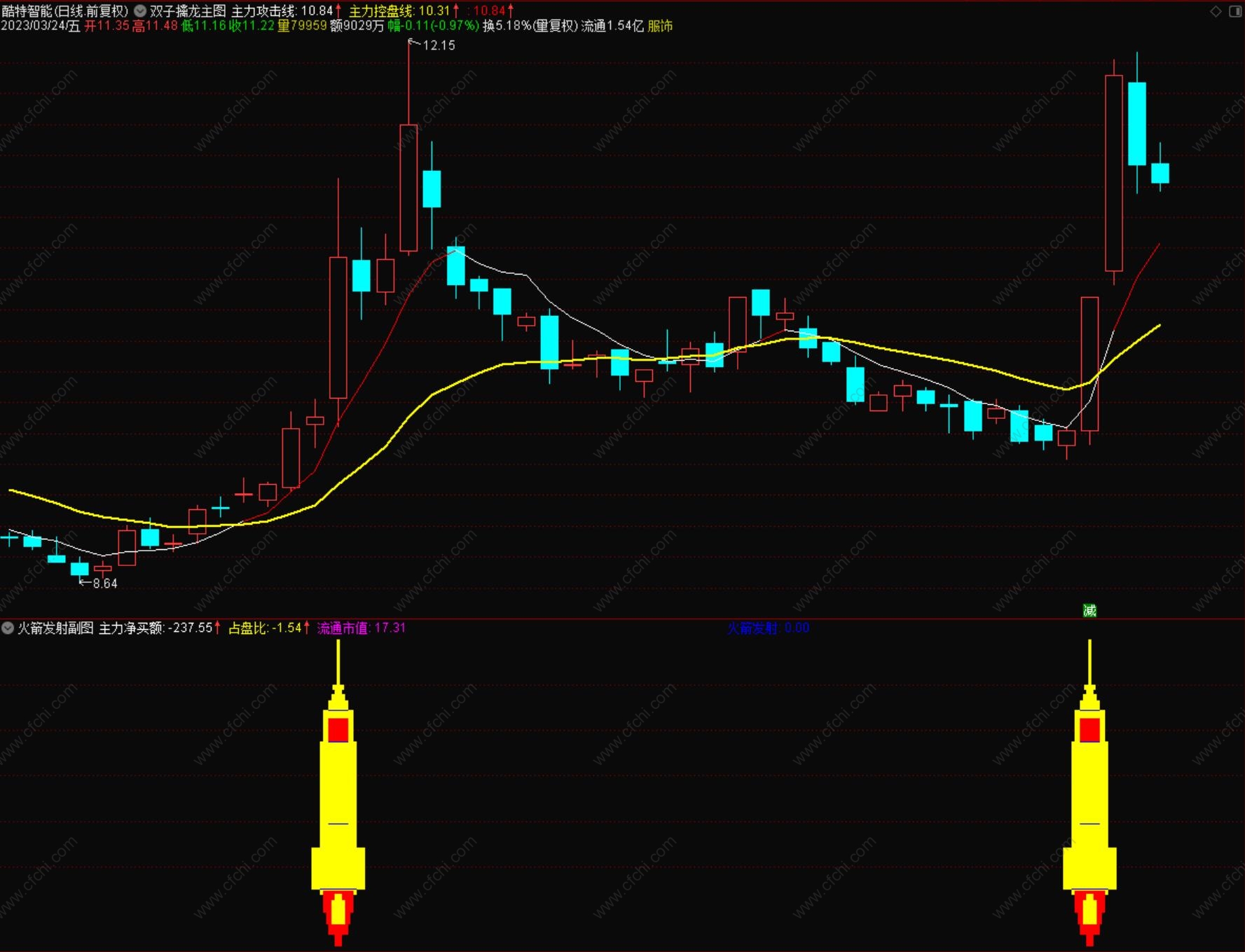Viewport: 1245px width, 952px height.
Task: Click the 火箭发射副图 indicator name
Action: pos(55,628)
